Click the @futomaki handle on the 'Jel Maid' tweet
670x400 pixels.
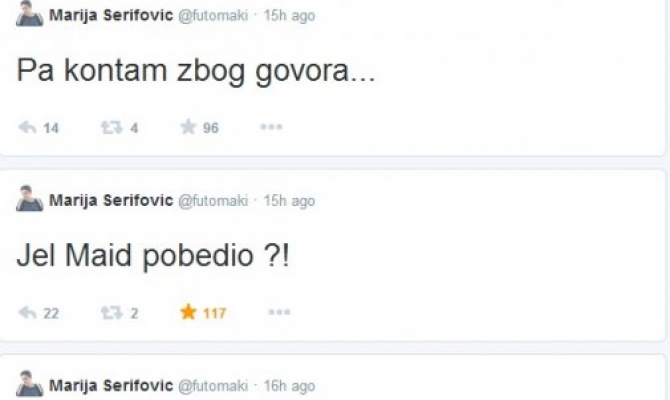[213, 201]
